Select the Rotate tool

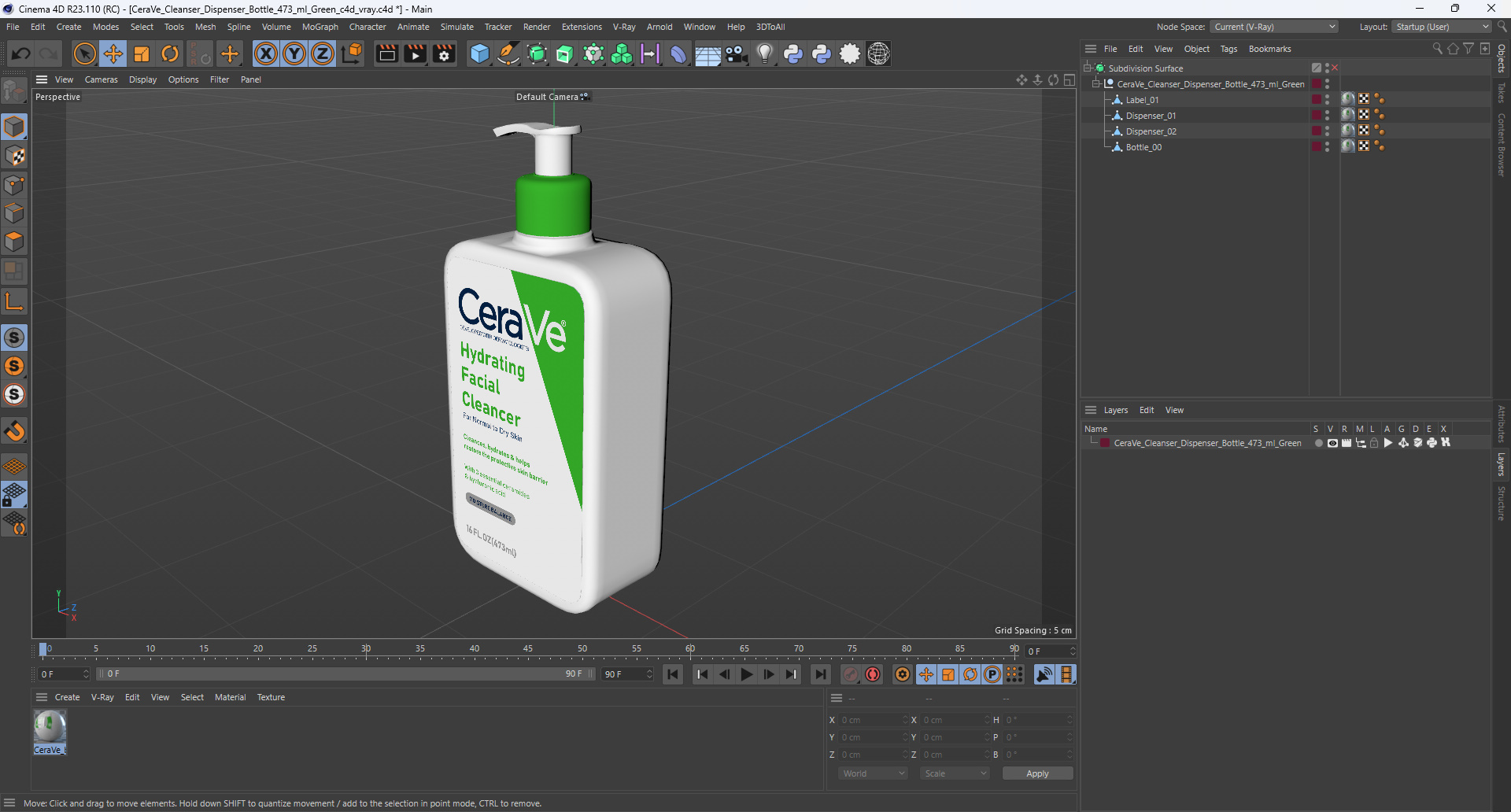click(170, 54)
